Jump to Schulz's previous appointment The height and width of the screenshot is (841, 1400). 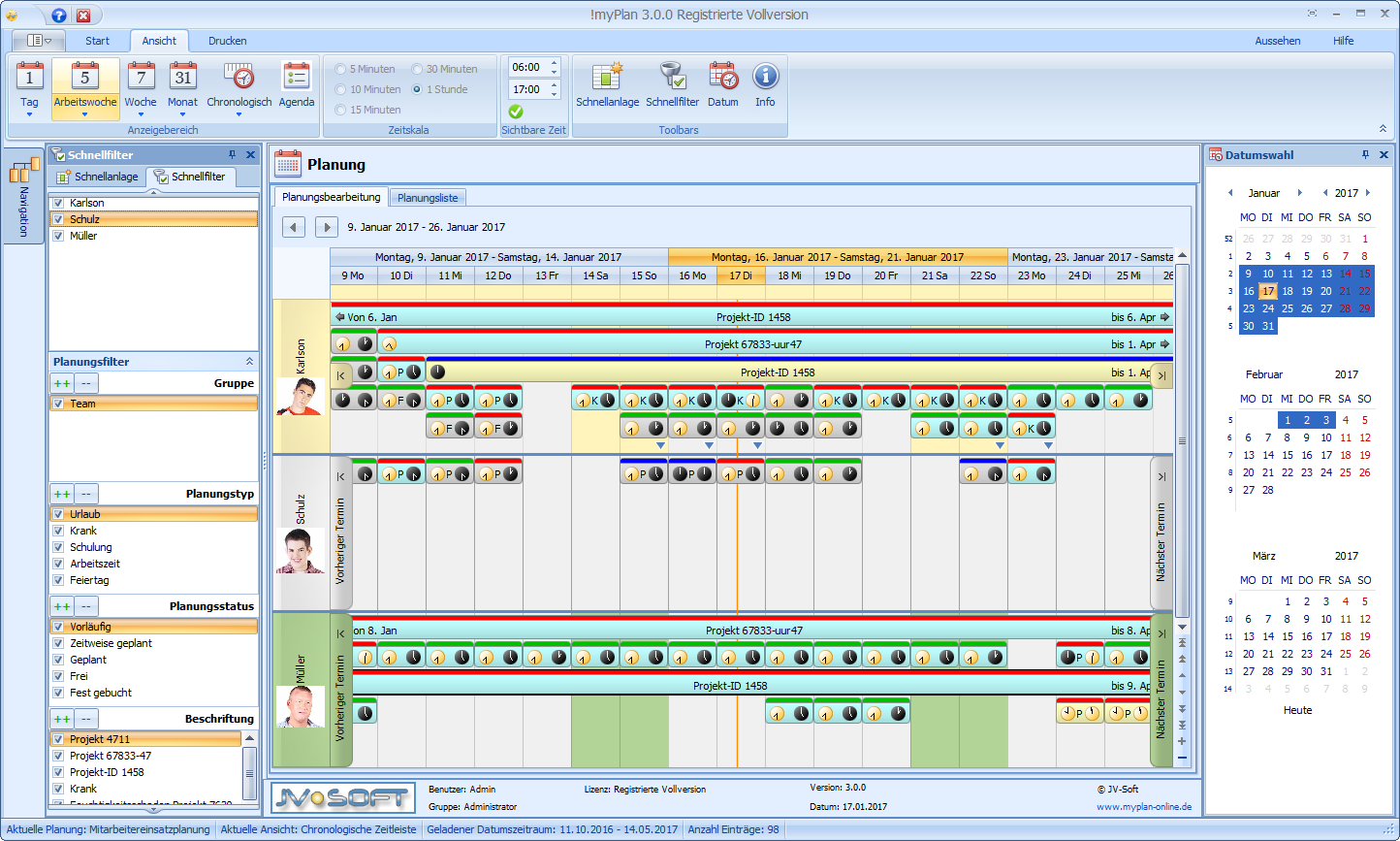340,533
